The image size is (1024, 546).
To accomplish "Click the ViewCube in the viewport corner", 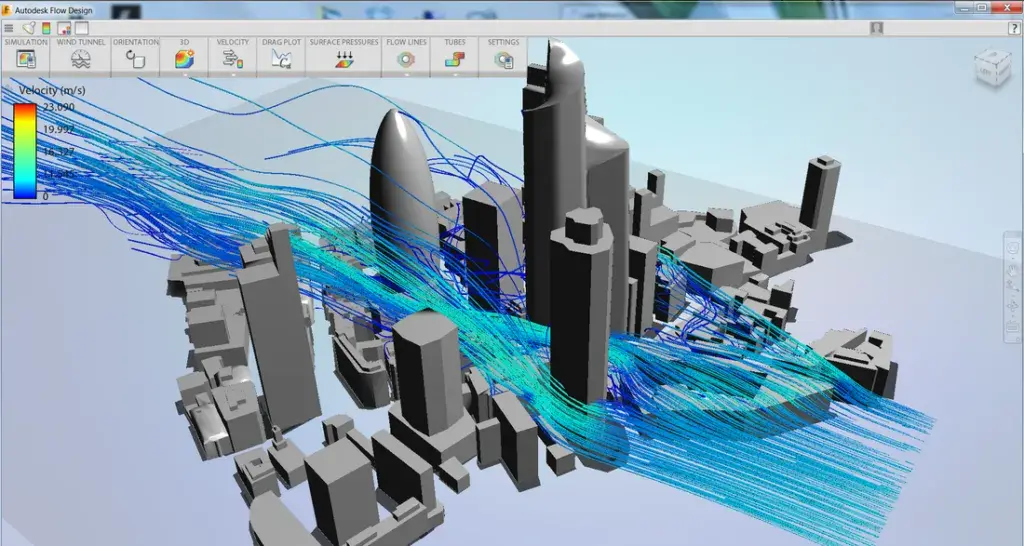I will (991, 68).
